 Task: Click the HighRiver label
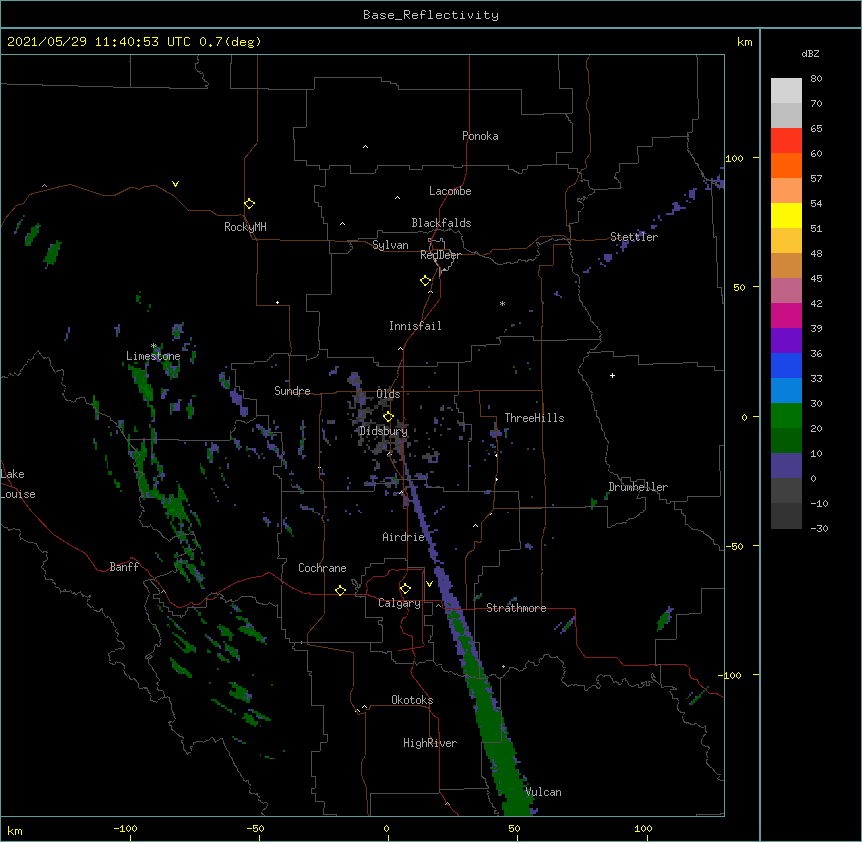pos(430,743)
